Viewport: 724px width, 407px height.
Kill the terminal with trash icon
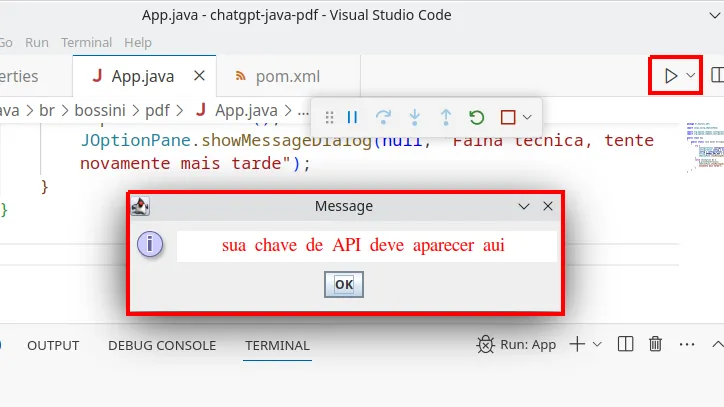[x=655, y=344]
